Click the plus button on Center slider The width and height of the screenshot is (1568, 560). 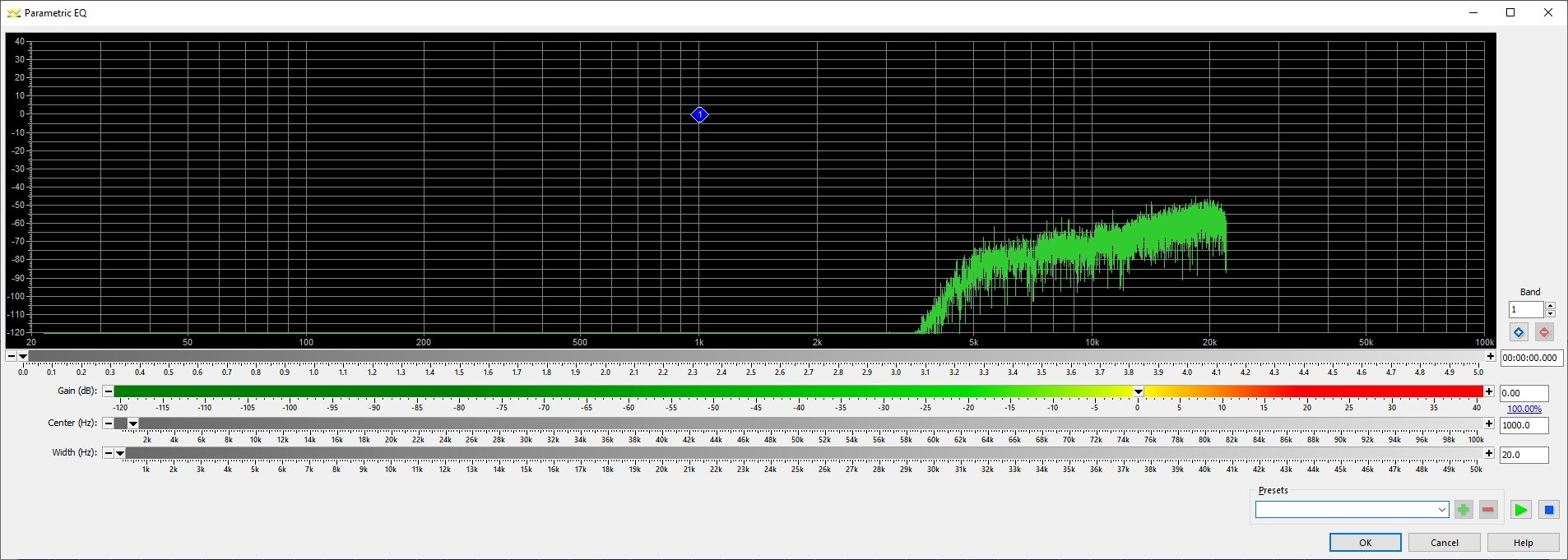1489,423
